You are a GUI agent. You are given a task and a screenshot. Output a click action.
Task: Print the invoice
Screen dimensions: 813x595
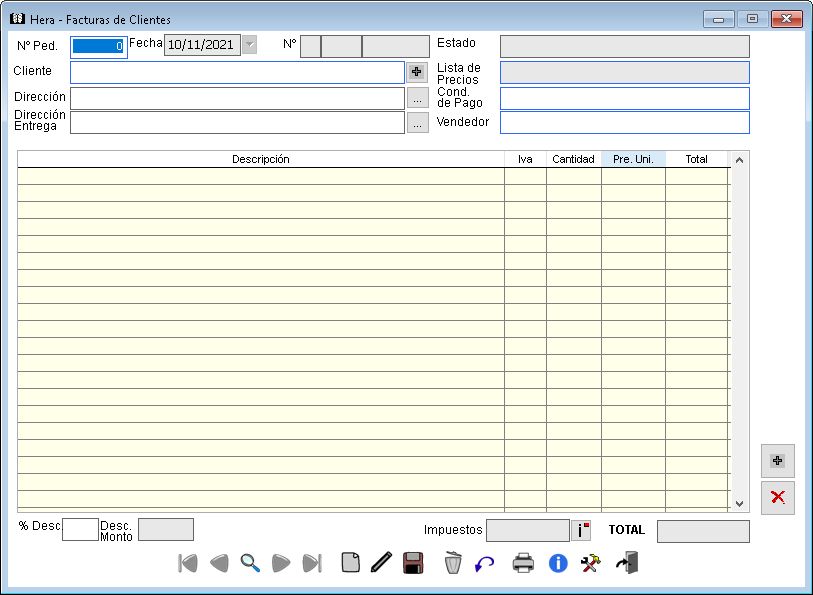[x=523, y=563]
